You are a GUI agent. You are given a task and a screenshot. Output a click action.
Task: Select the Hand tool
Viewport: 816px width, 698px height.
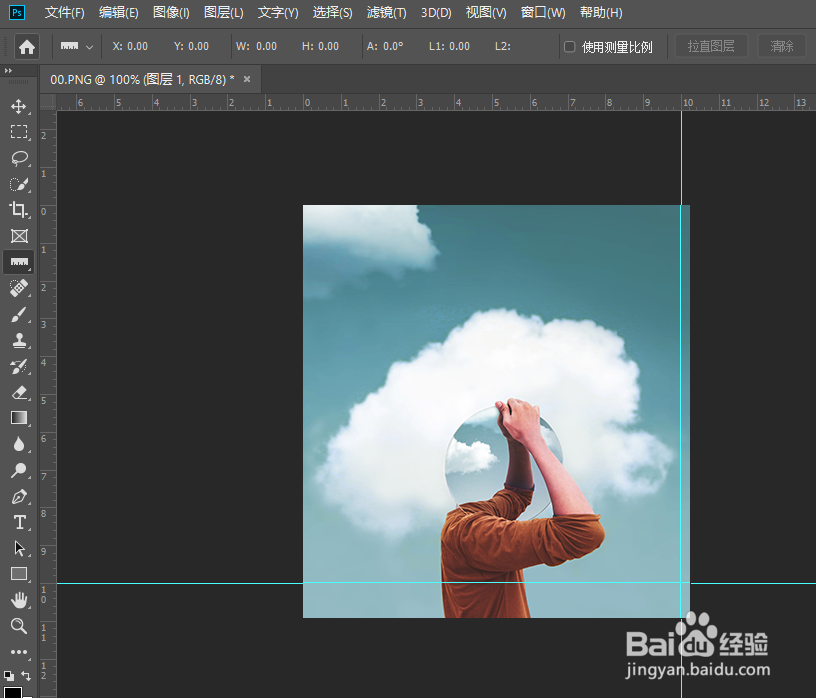(19, 600)
